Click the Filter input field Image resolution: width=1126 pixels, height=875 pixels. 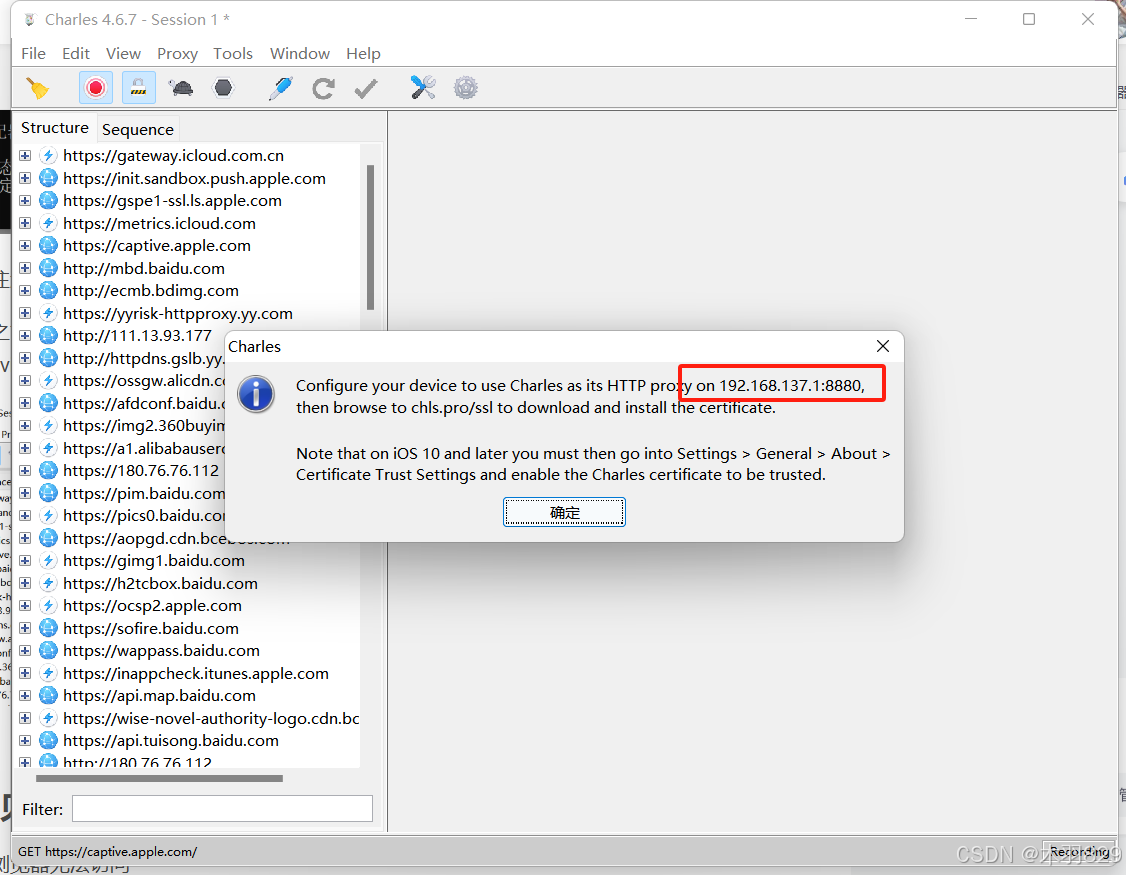[x=223, y=809]
